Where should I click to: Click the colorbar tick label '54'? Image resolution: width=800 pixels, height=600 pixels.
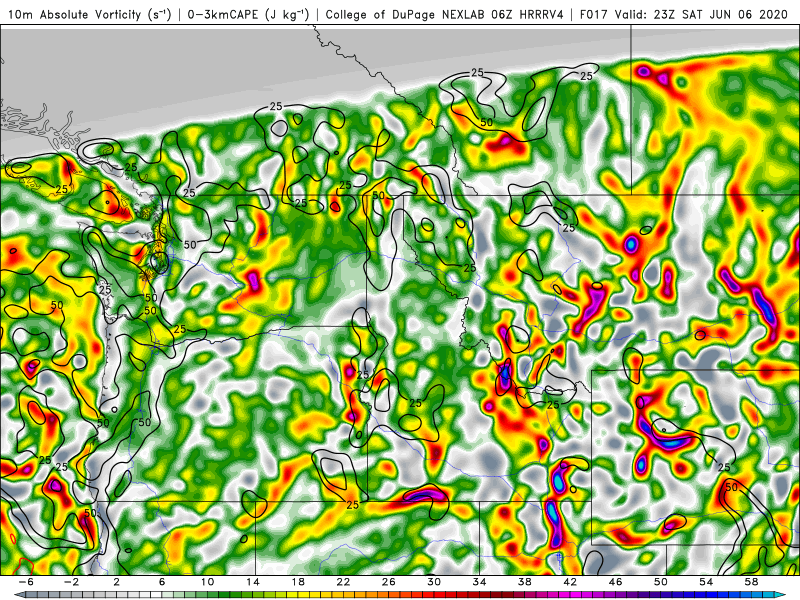(x=706, y=582)
